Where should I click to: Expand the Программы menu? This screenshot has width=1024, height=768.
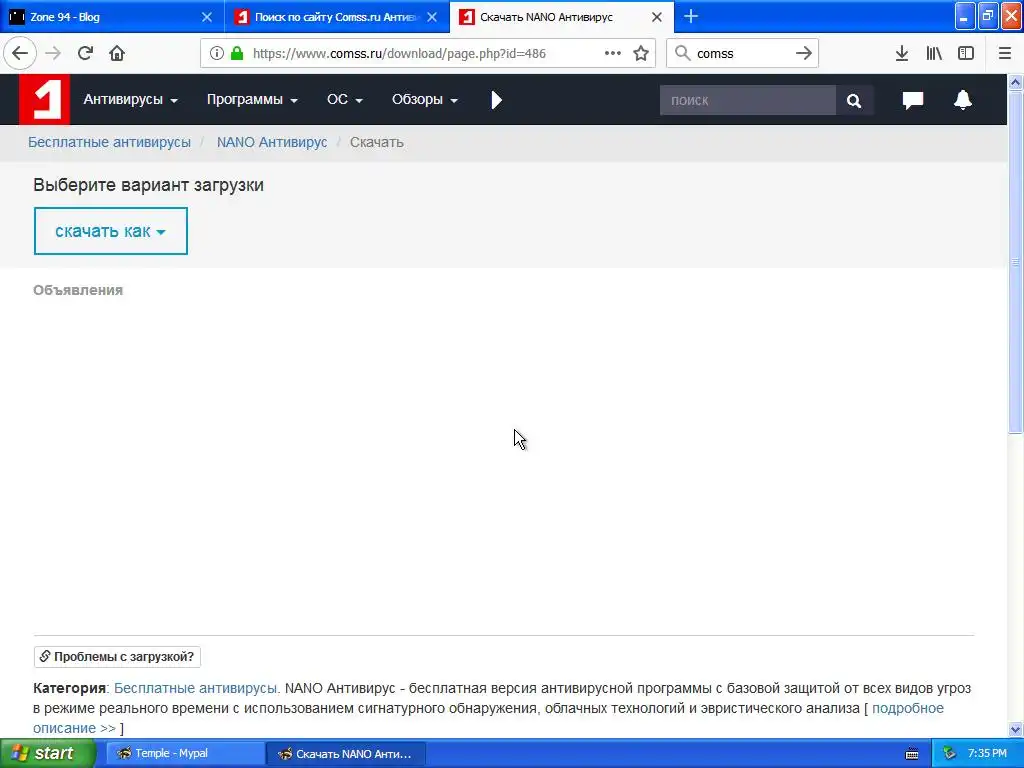point(252,99)
